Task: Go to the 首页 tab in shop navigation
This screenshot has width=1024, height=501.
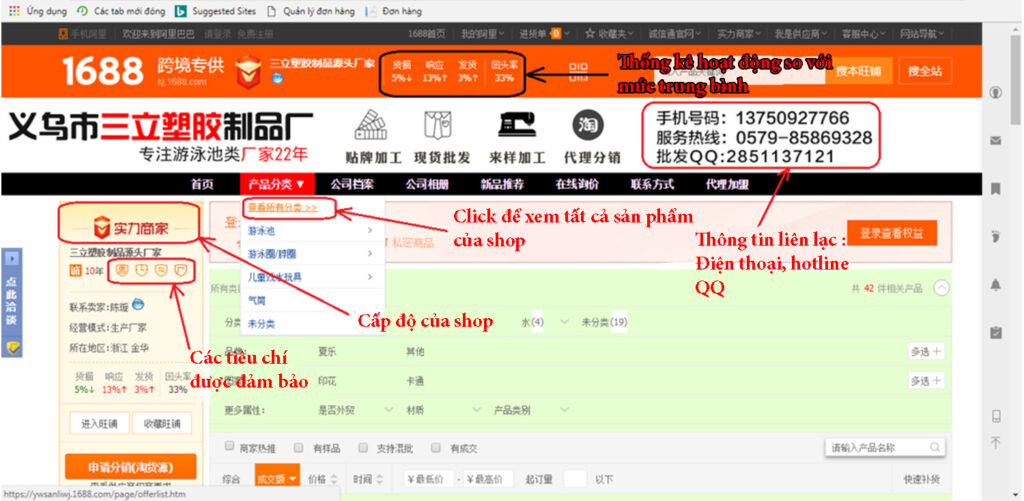Action: [202, 184]
